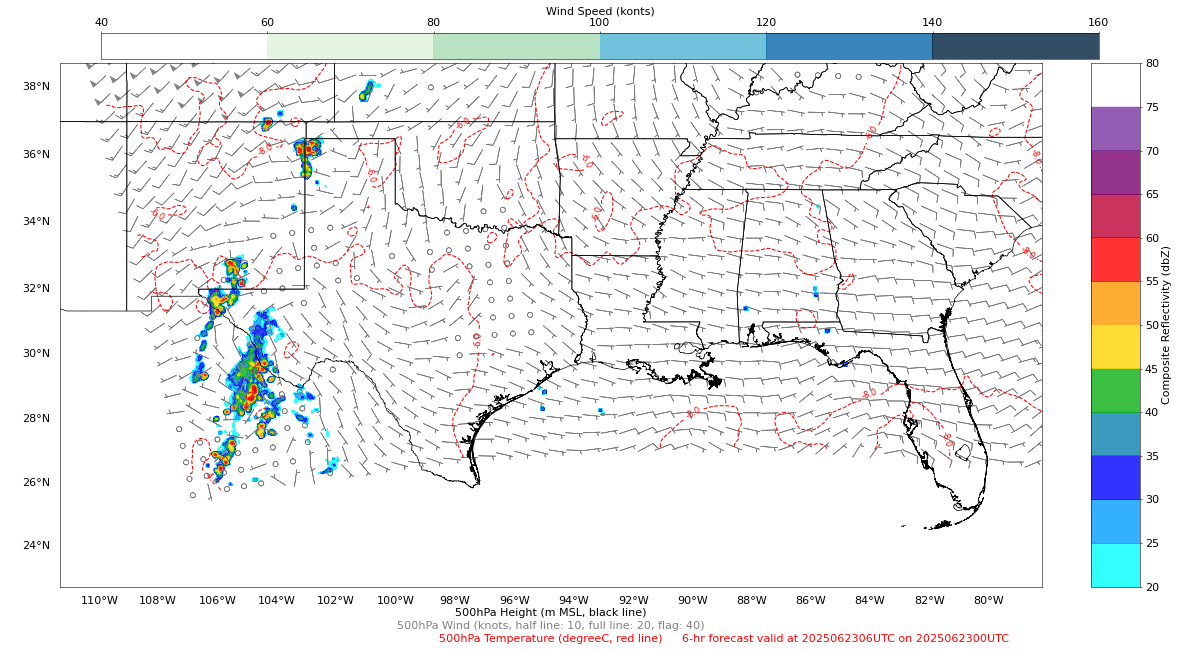The image size is (1200, 650).
Task: Click the 96°W longitude tick label
Action: [x=514, y=600]
